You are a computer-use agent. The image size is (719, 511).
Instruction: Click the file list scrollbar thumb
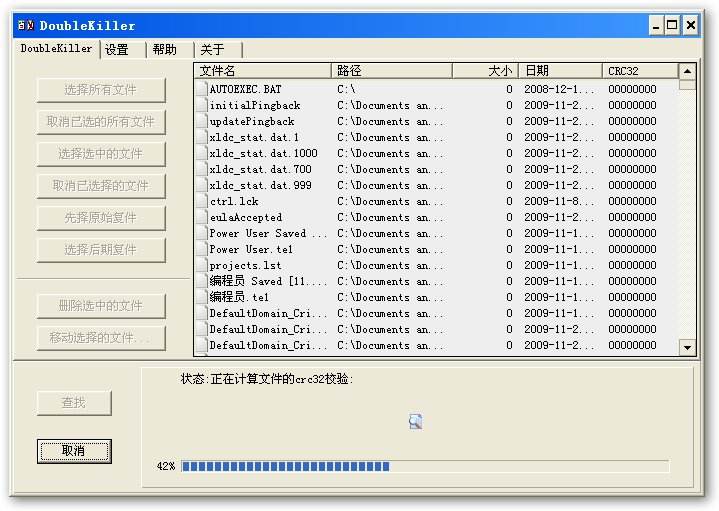point(687,85)
